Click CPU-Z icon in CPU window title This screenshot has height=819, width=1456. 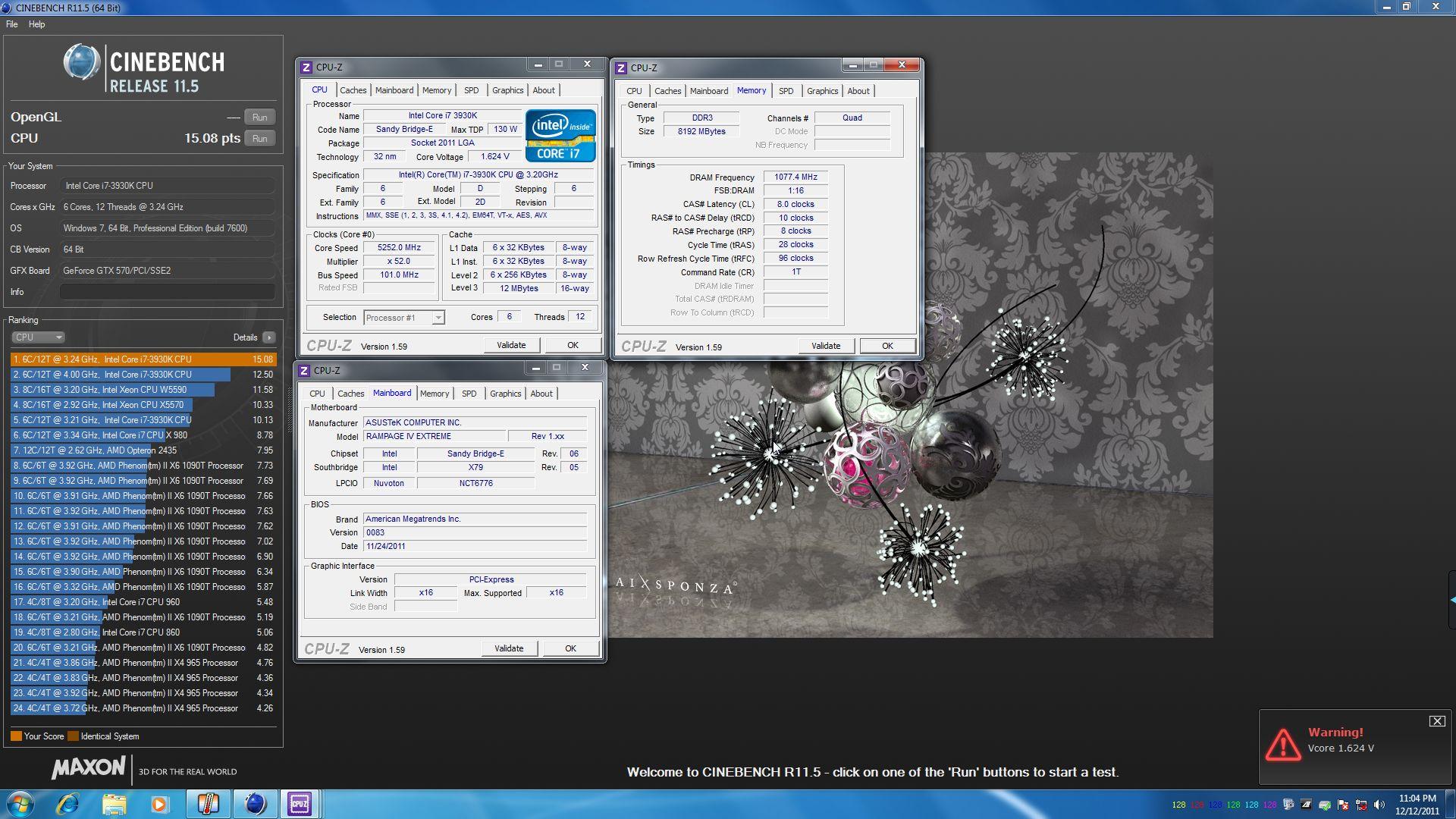tap(306, 67)
